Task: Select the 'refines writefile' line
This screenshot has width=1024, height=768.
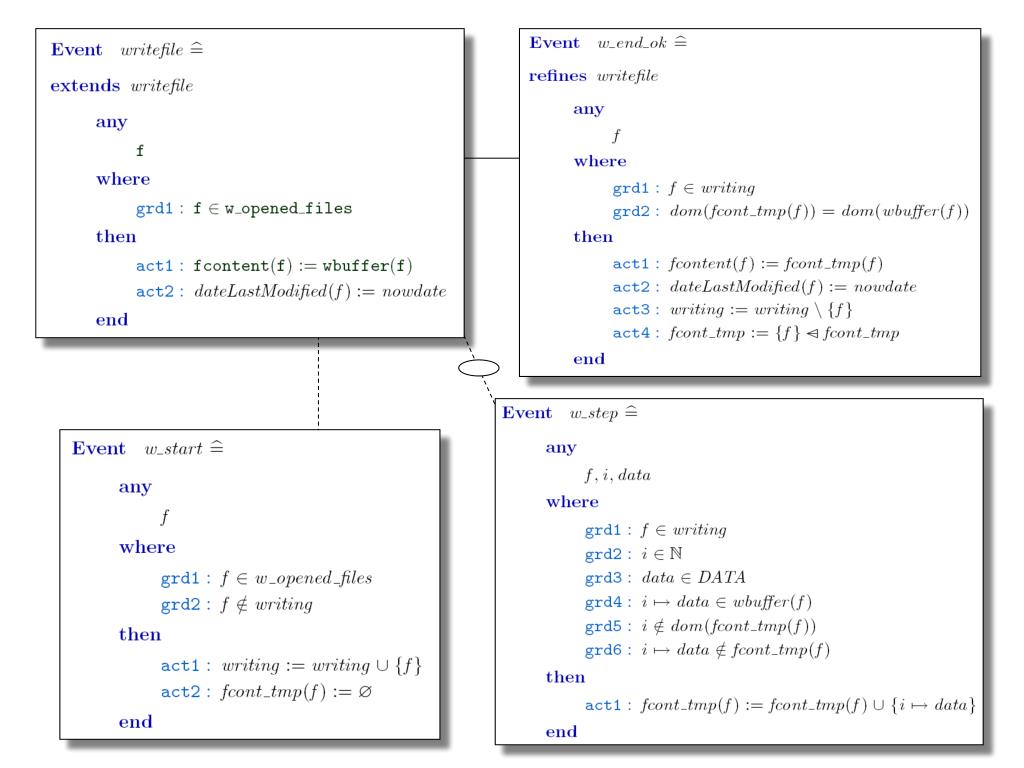Action: (x=593, y=76)
